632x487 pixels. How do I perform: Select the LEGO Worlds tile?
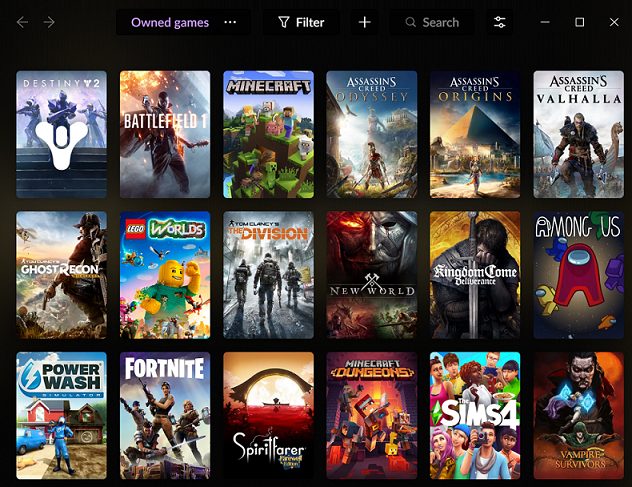pos(165,275)
